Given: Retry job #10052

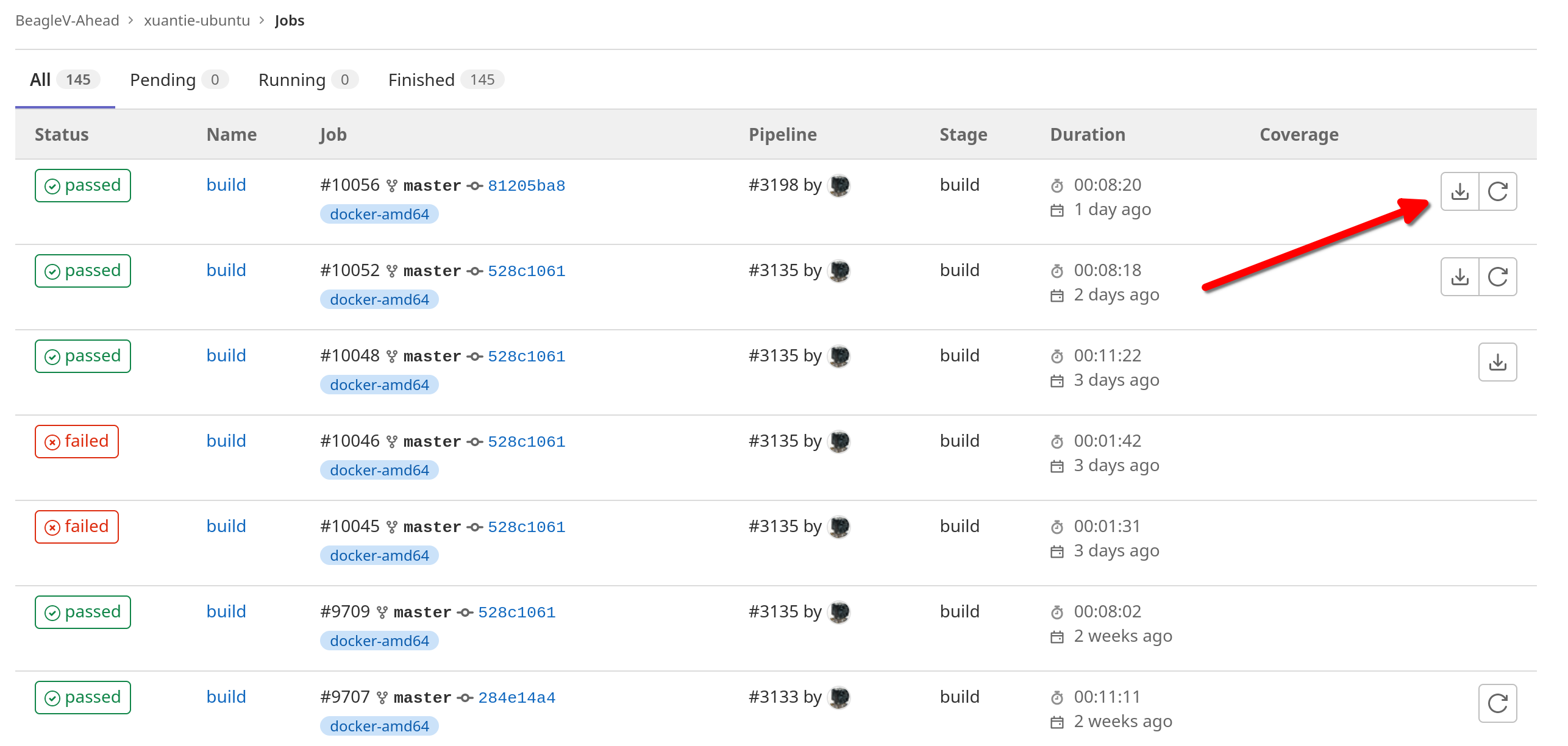Looking at the screenshot, I should pos(1498,277).
